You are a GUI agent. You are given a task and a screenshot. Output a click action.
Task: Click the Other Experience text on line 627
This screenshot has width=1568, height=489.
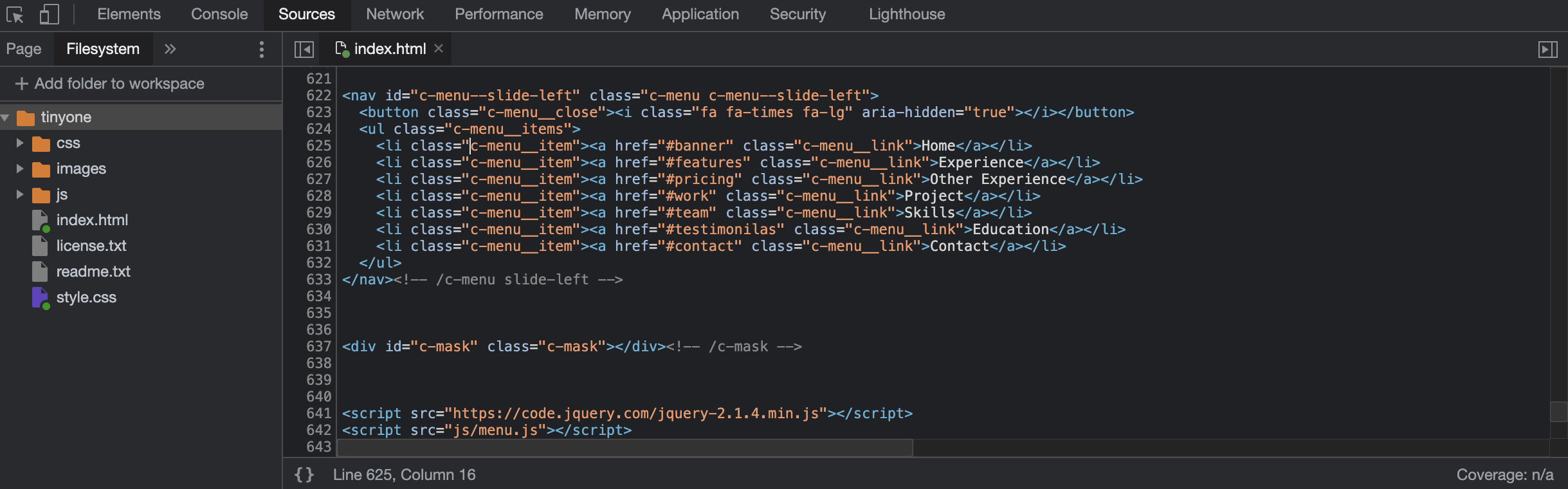click(x=999, y=179)
